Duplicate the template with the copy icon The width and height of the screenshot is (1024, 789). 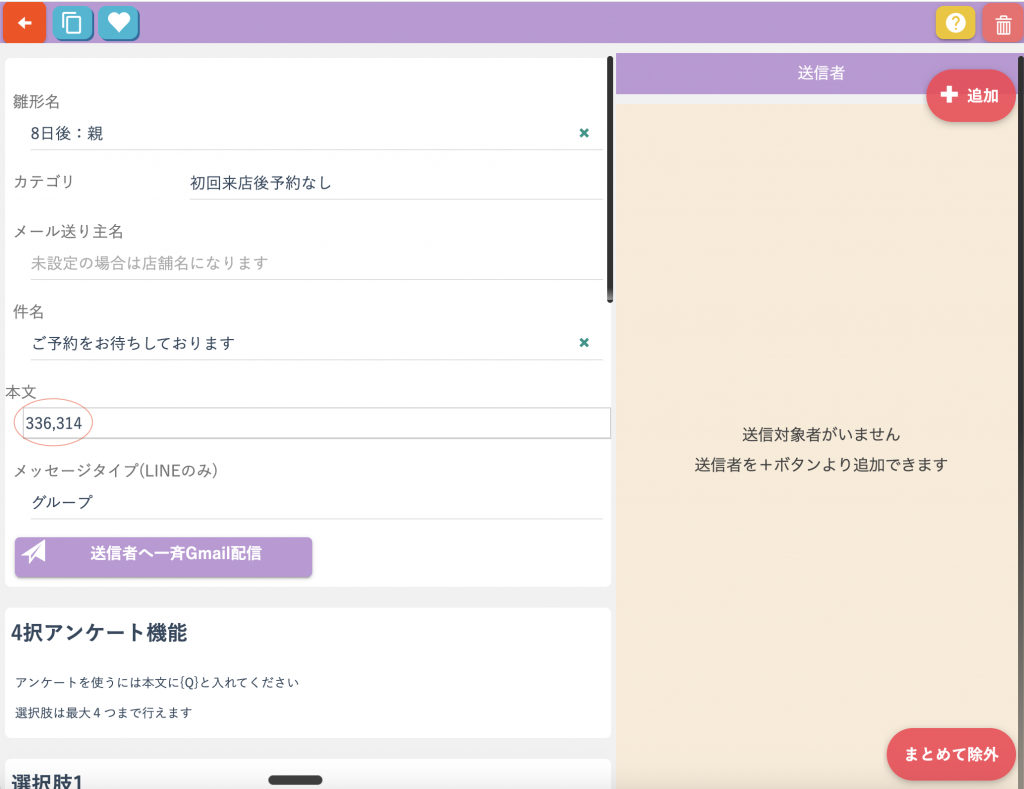point(72,24)
